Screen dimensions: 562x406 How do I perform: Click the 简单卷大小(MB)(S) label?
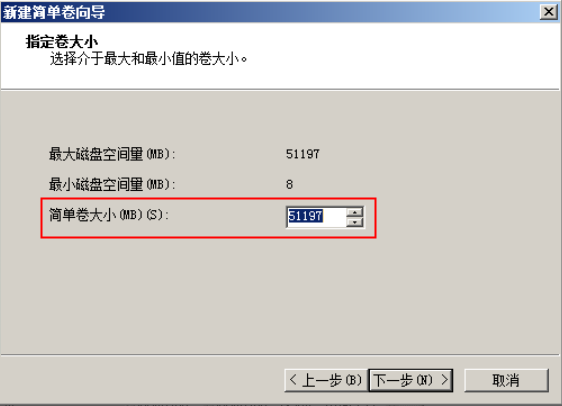(109, 215)
